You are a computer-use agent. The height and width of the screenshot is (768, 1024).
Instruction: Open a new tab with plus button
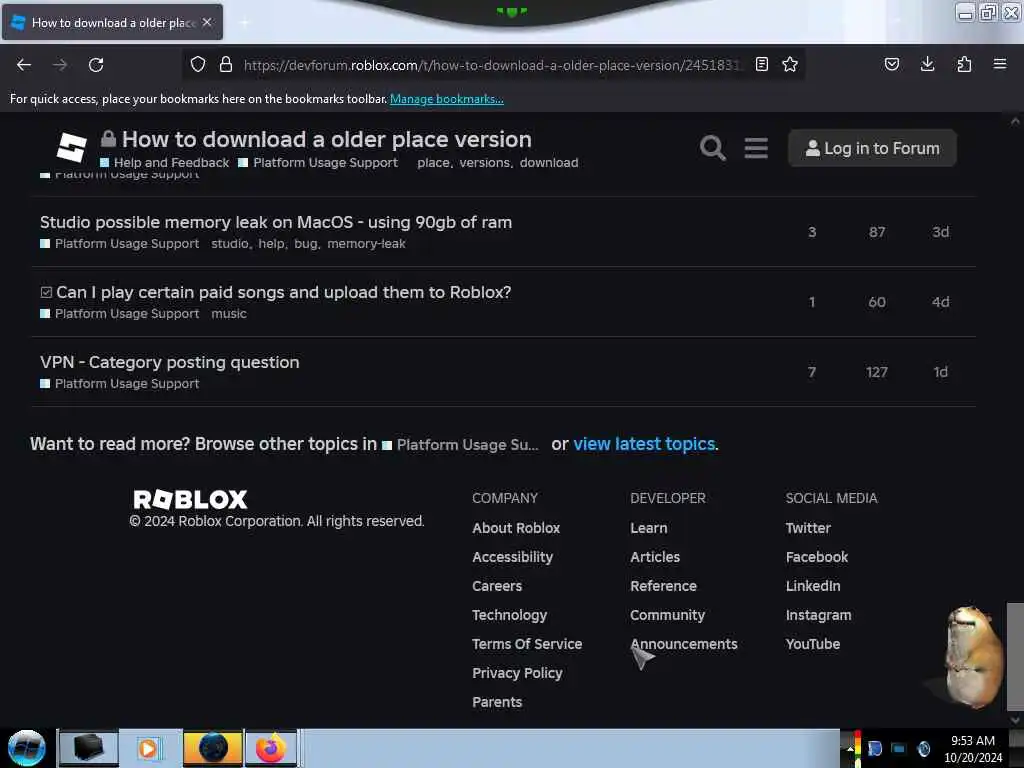[244, 22]
